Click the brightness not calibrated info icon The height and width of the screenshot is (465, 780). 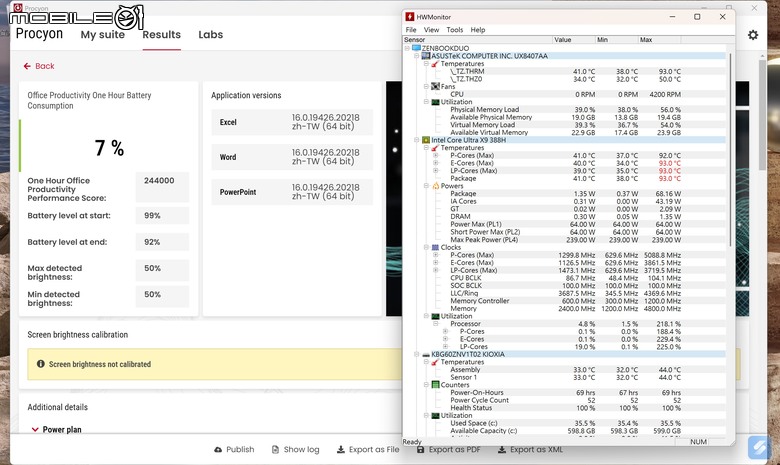click(40, 365)
